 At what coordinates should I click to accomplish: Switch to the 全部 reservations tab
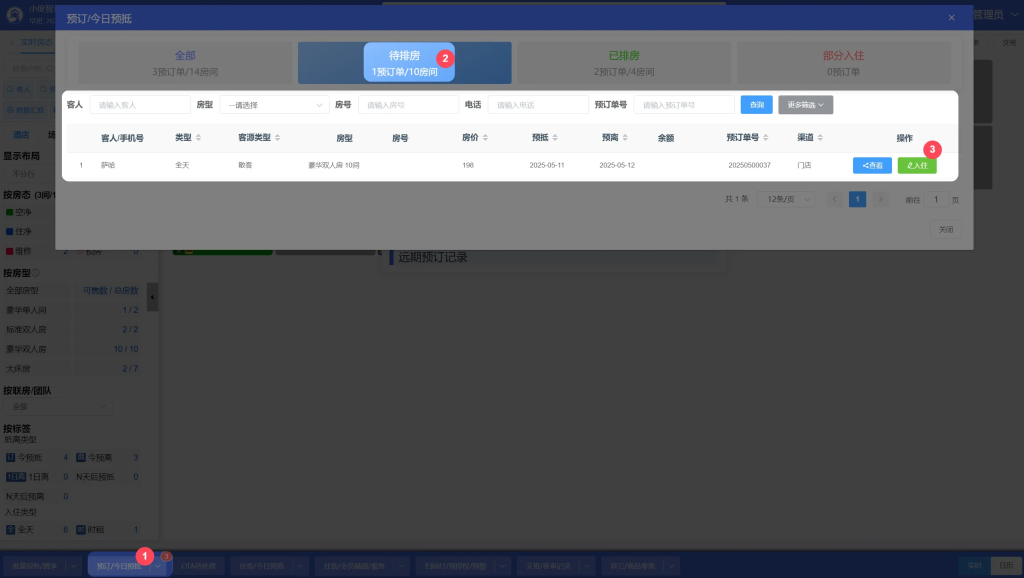click(185, 63)
